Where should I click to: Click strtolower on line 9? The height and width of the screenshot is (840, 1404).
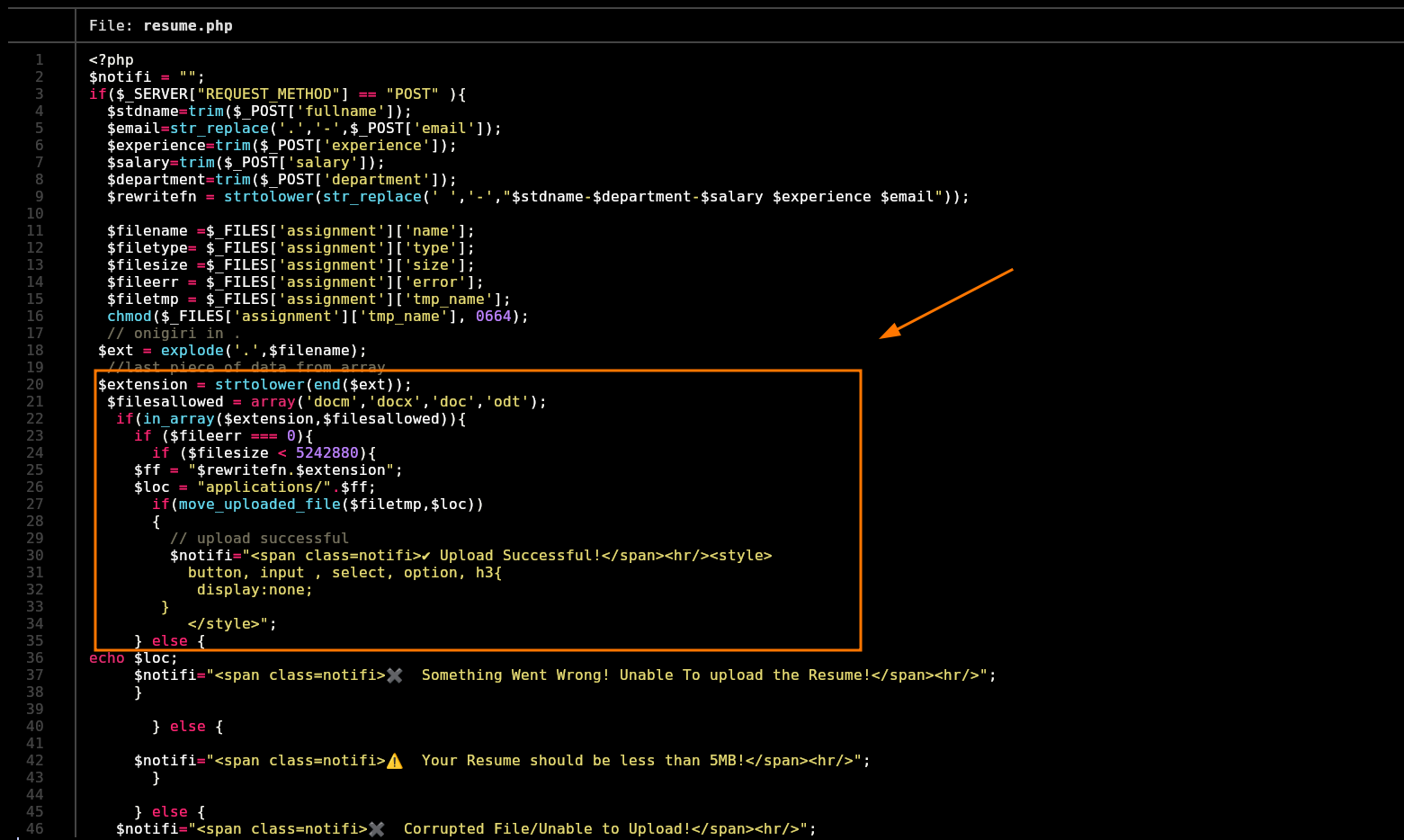pos(269,197)
